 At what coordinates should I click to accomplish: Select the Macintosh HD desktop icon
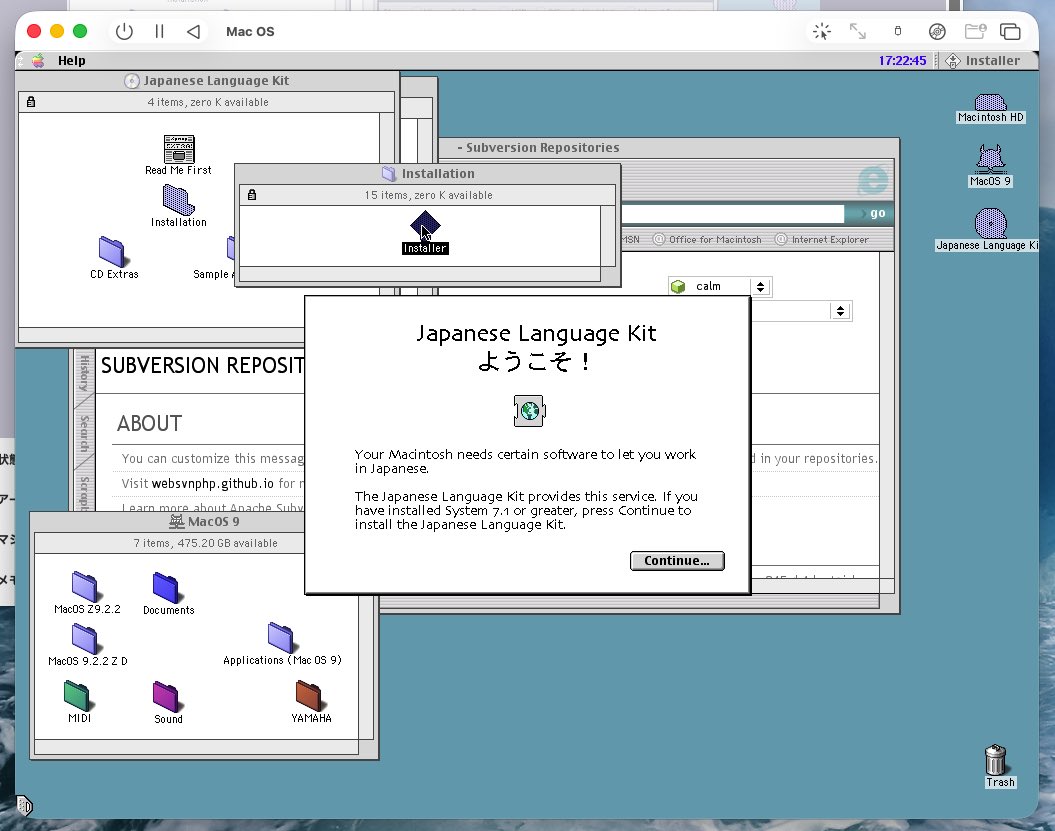990,108
